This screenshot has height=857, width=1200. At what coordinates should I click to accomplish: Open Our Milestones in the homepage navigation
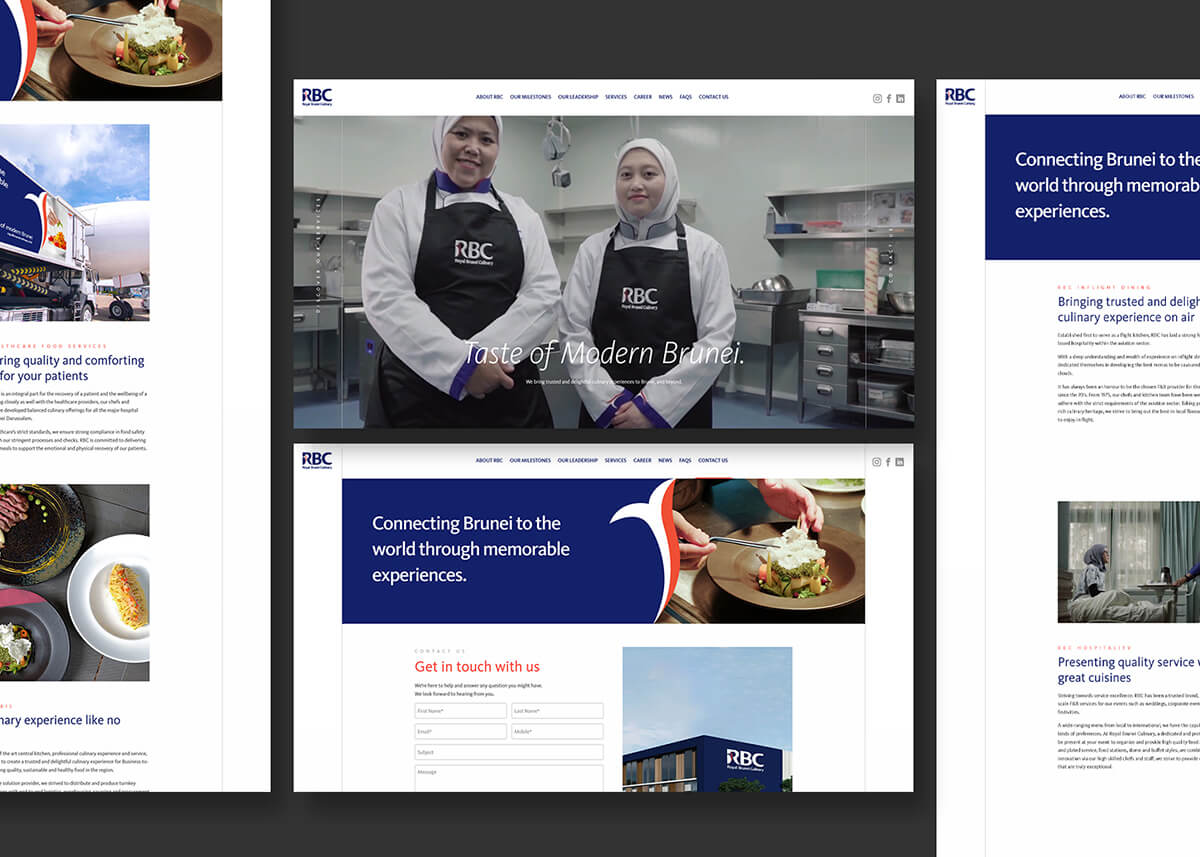[x=530, y=97]
